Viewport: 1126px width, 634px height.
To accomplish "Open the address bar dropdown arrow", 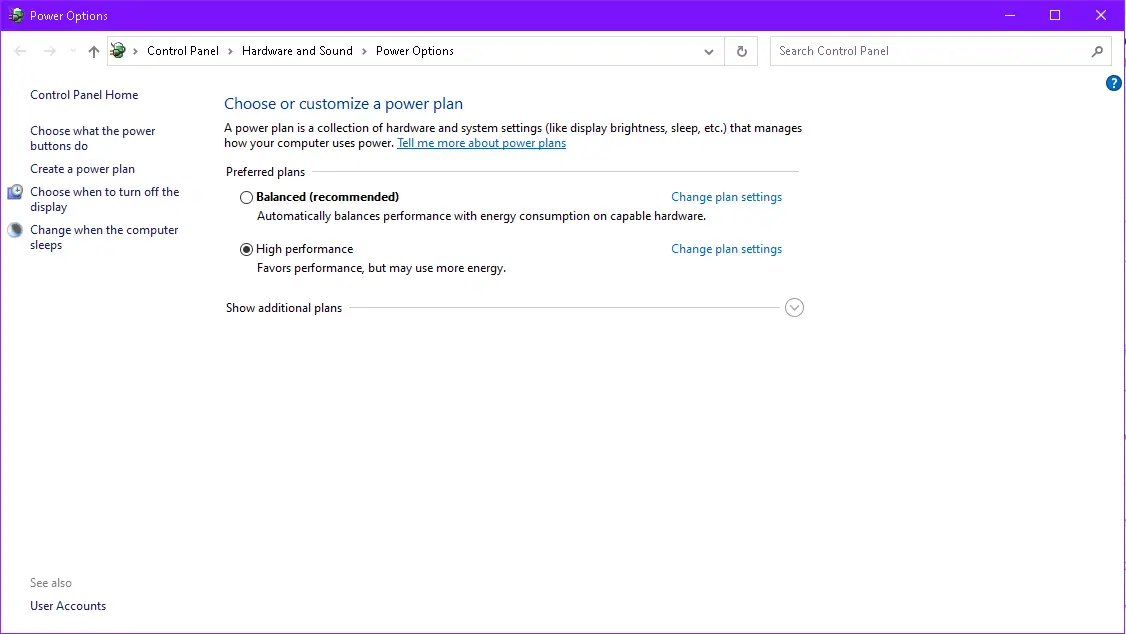I will [709, 50].
